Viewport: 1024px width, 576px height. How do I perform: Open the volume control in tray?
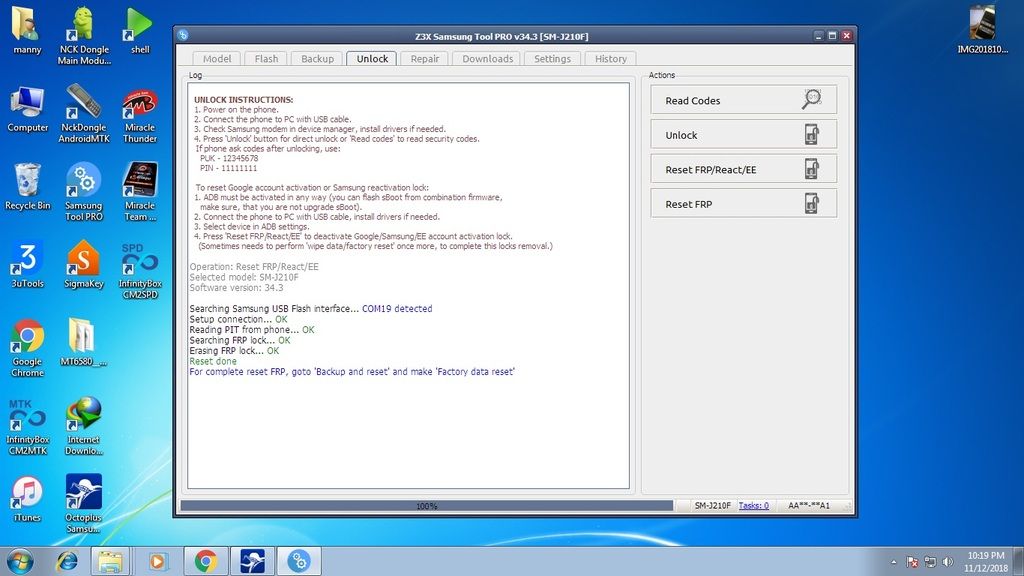pos(948,562)
